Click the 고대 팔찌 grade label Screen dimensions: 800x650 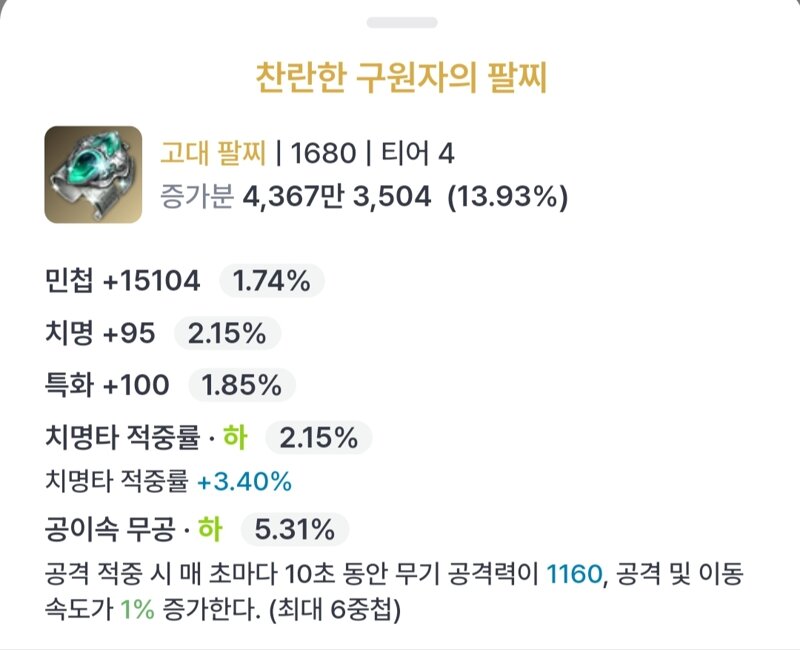[213, 153]
